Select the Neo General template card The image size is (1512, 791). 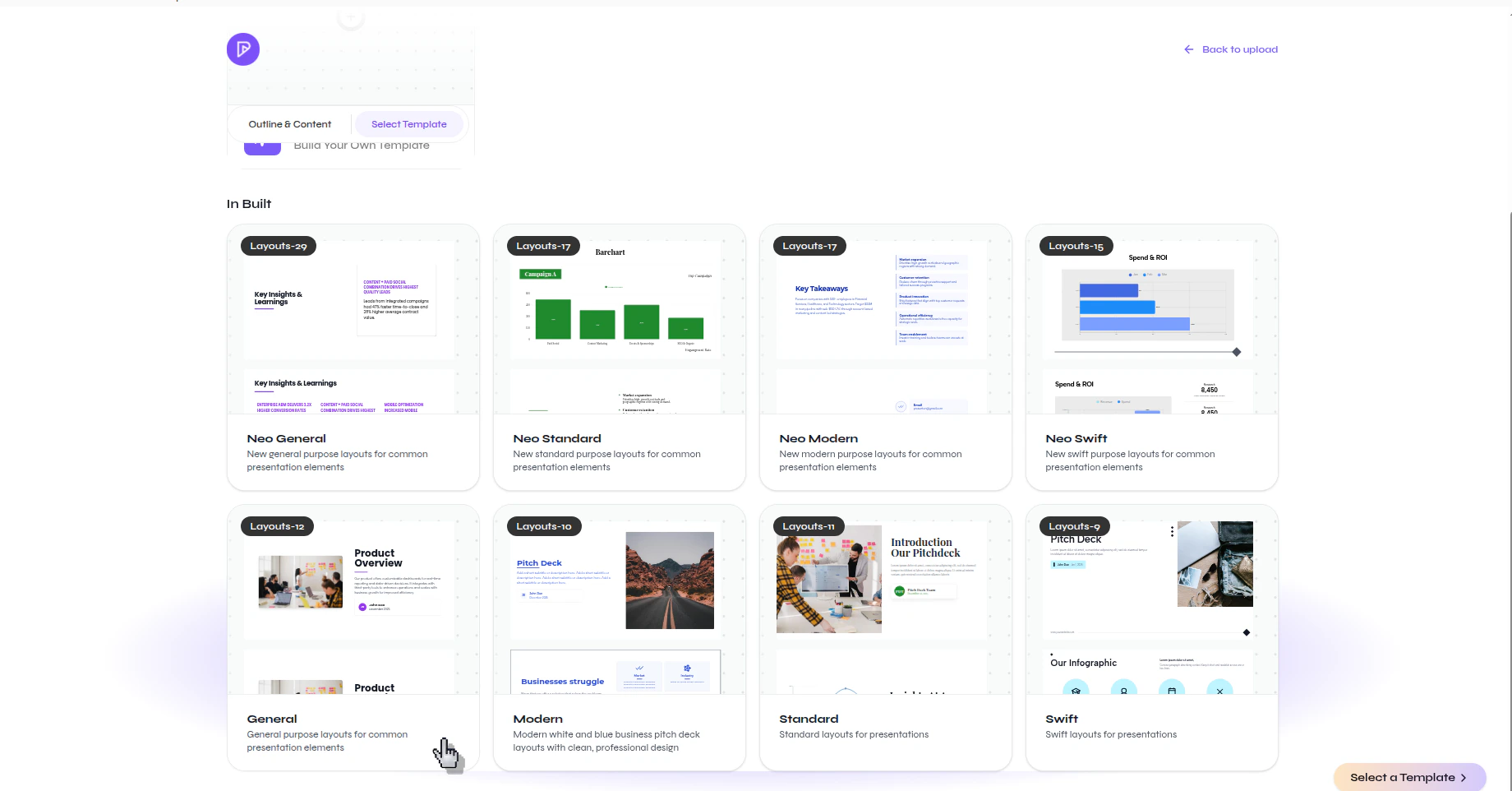(x=353, y=358)
